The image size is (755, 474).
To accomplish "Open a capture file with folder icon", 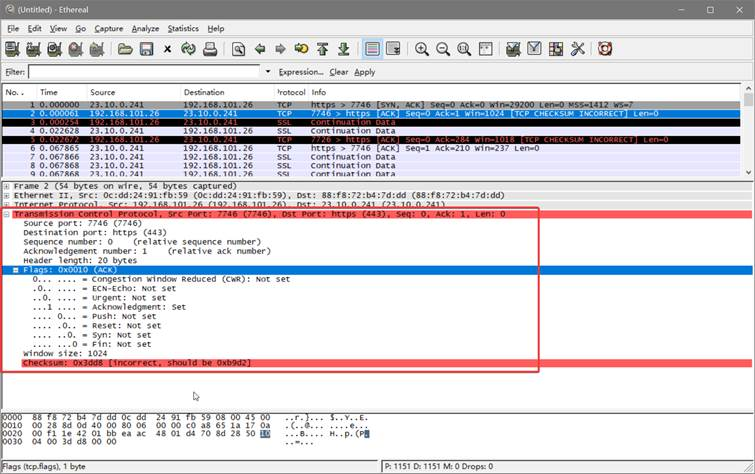I will [x=125, y=49].
